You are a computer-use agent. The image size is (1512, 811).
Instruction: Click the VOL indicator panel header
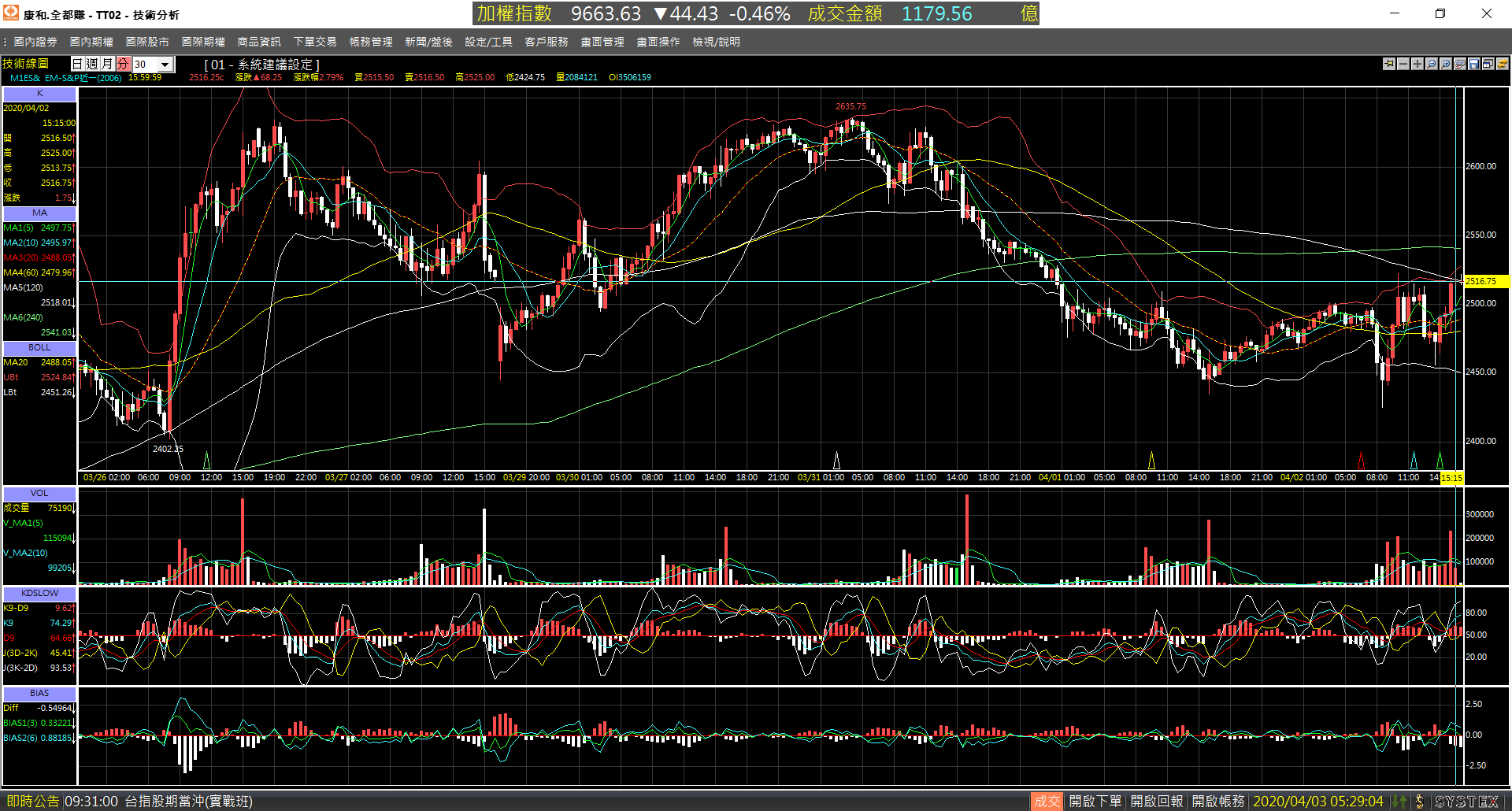pyautogui.click(x=39, y=493)
